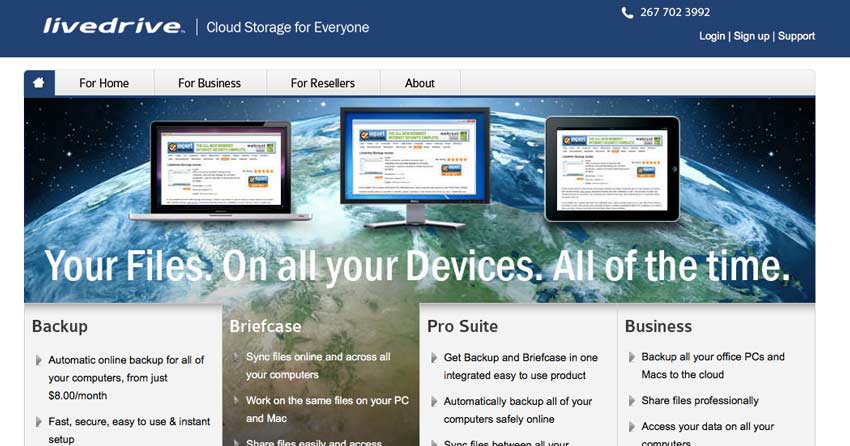Click the arrow bullet beside 'Backup all your office PCs'
Image resolution: width=850 pixels, height=446 pixels.
coord(632,357)
